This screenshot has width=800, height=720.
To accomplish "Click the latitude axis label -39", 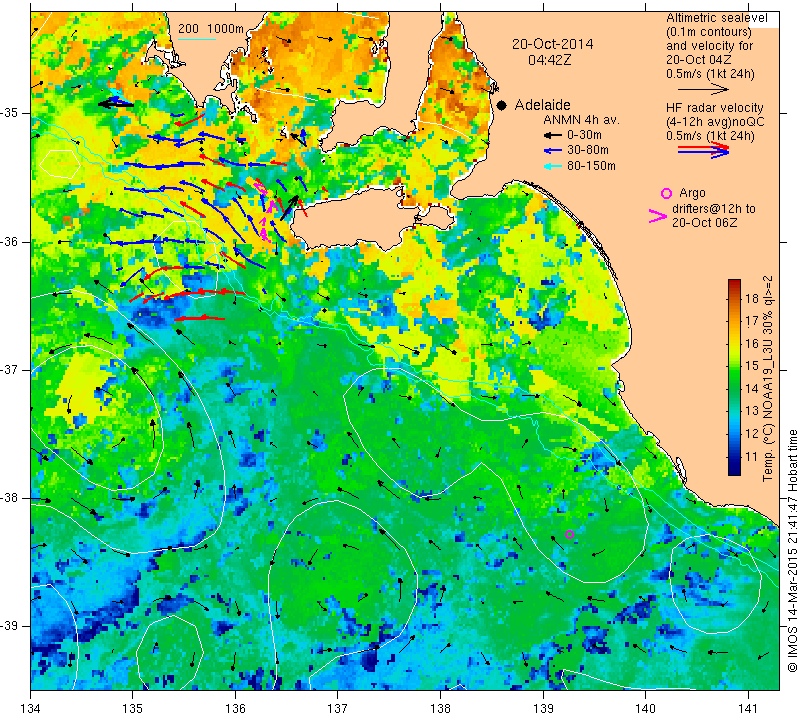I will click(10, 626).
